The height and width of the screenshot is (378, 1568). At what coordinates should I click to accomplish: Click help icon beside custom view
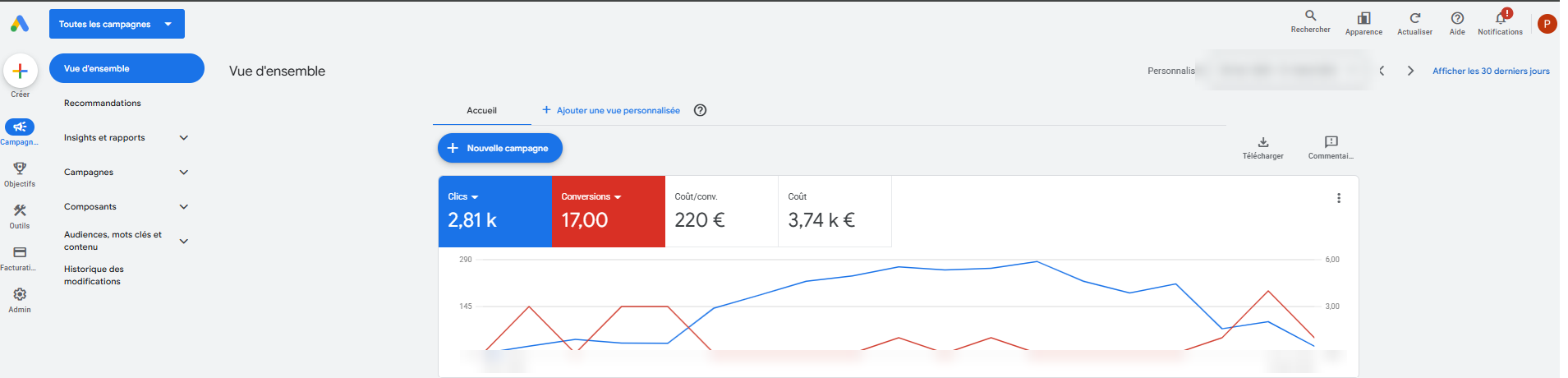tap(700, 110)
